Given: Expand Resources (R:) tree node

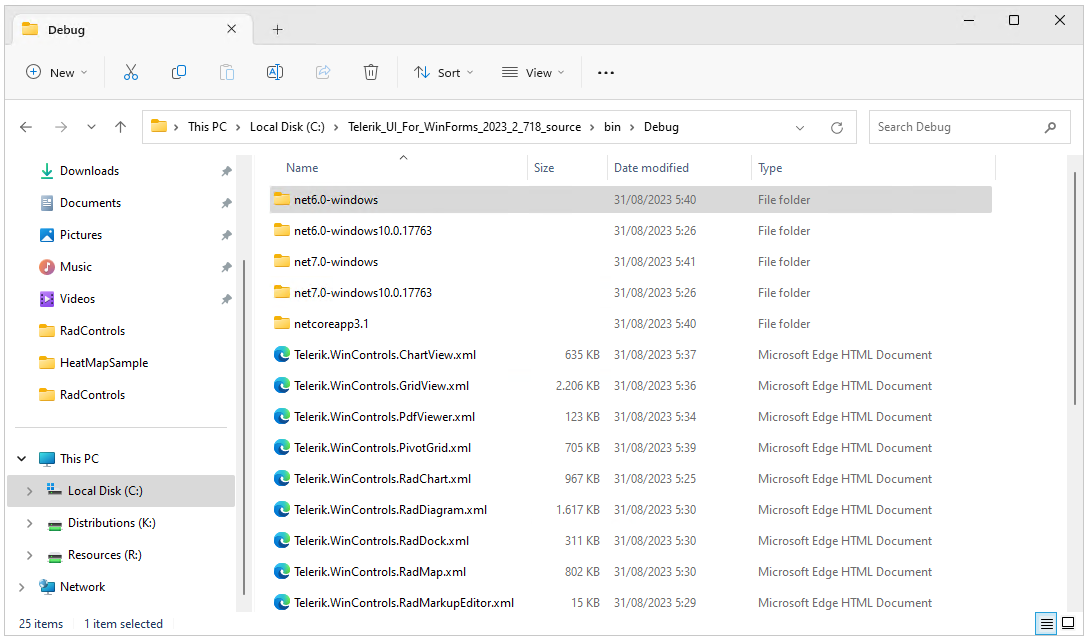Looking at the screenshot, I should coord(29,555).
